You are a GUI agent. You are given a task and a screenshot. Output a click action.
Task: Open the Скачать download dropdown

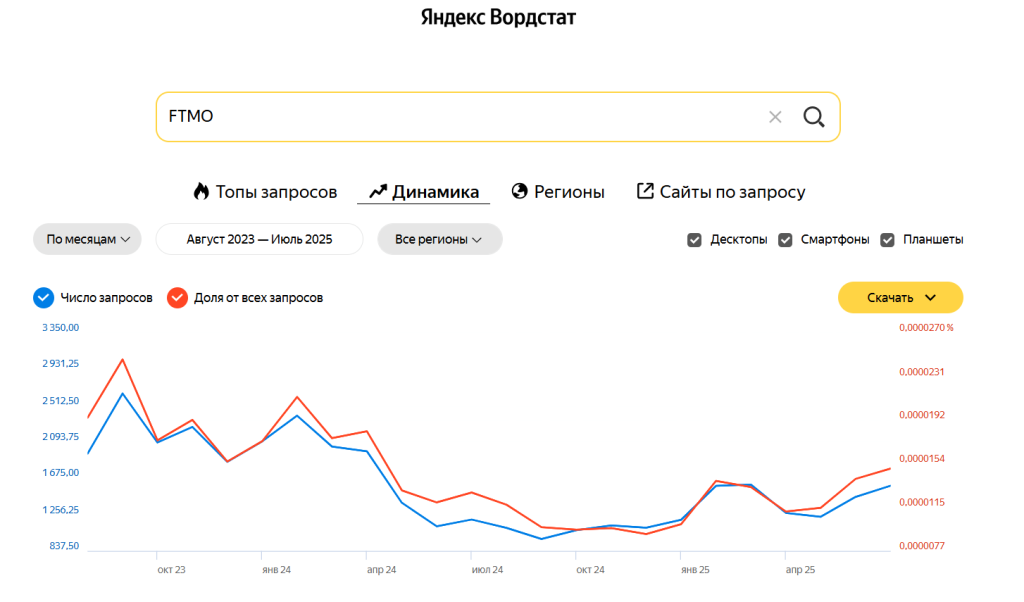[x=900, y=297]
